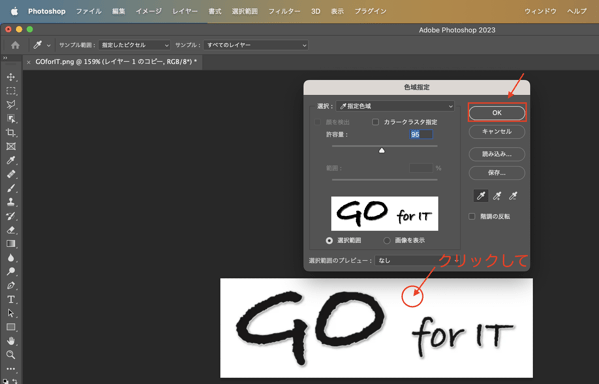Viewport: 599px width, 384px height.
Task: Click the 保存... button
Action: pyautogui.click(x=497, y=173)
